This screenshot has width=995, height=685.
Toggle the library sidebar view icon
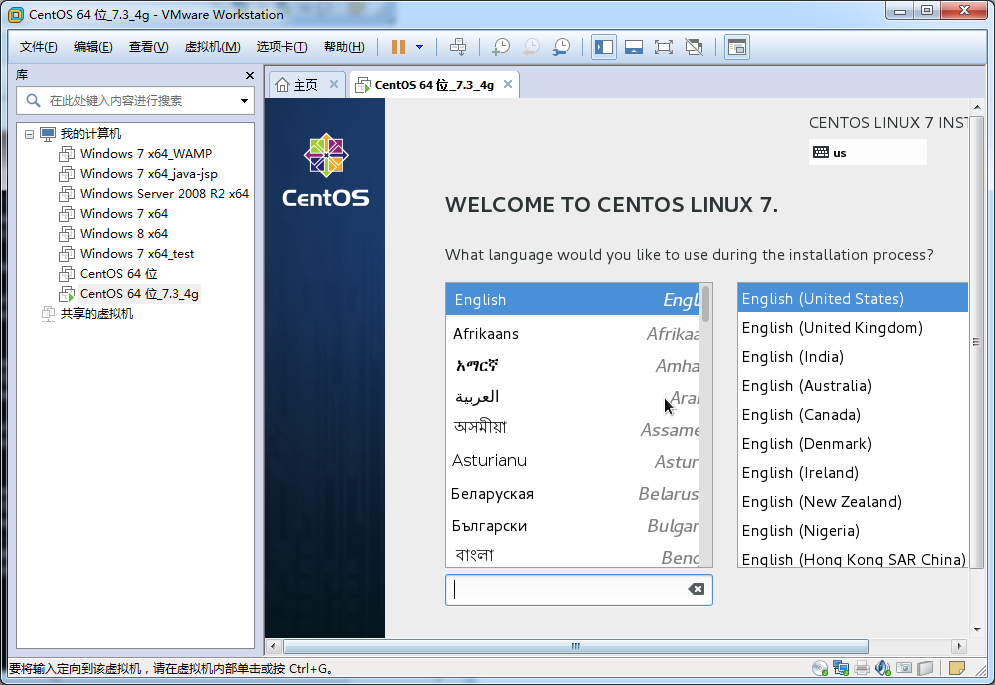pos(603,47)
